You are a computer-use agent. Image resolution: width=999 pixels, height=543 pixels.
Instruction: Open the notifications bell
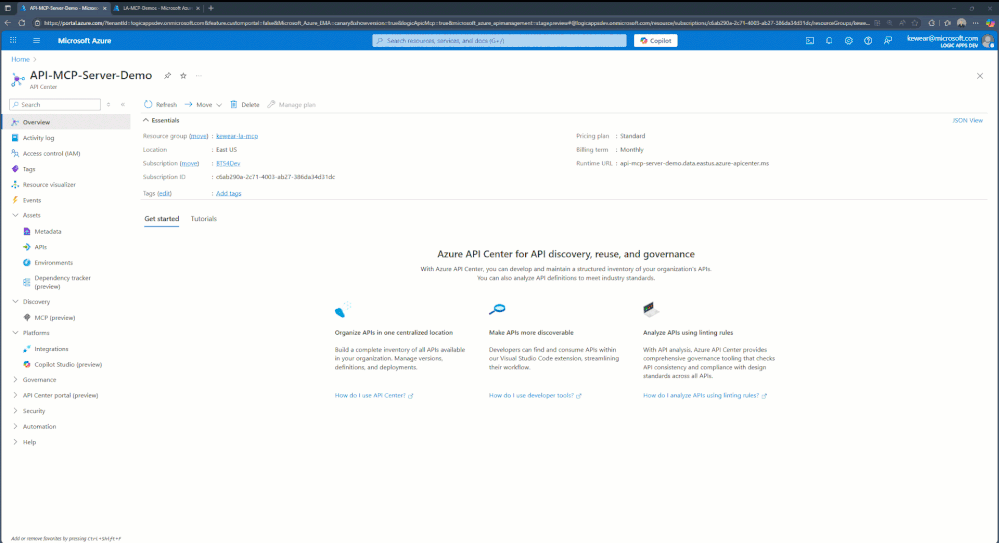pos(829,40)
